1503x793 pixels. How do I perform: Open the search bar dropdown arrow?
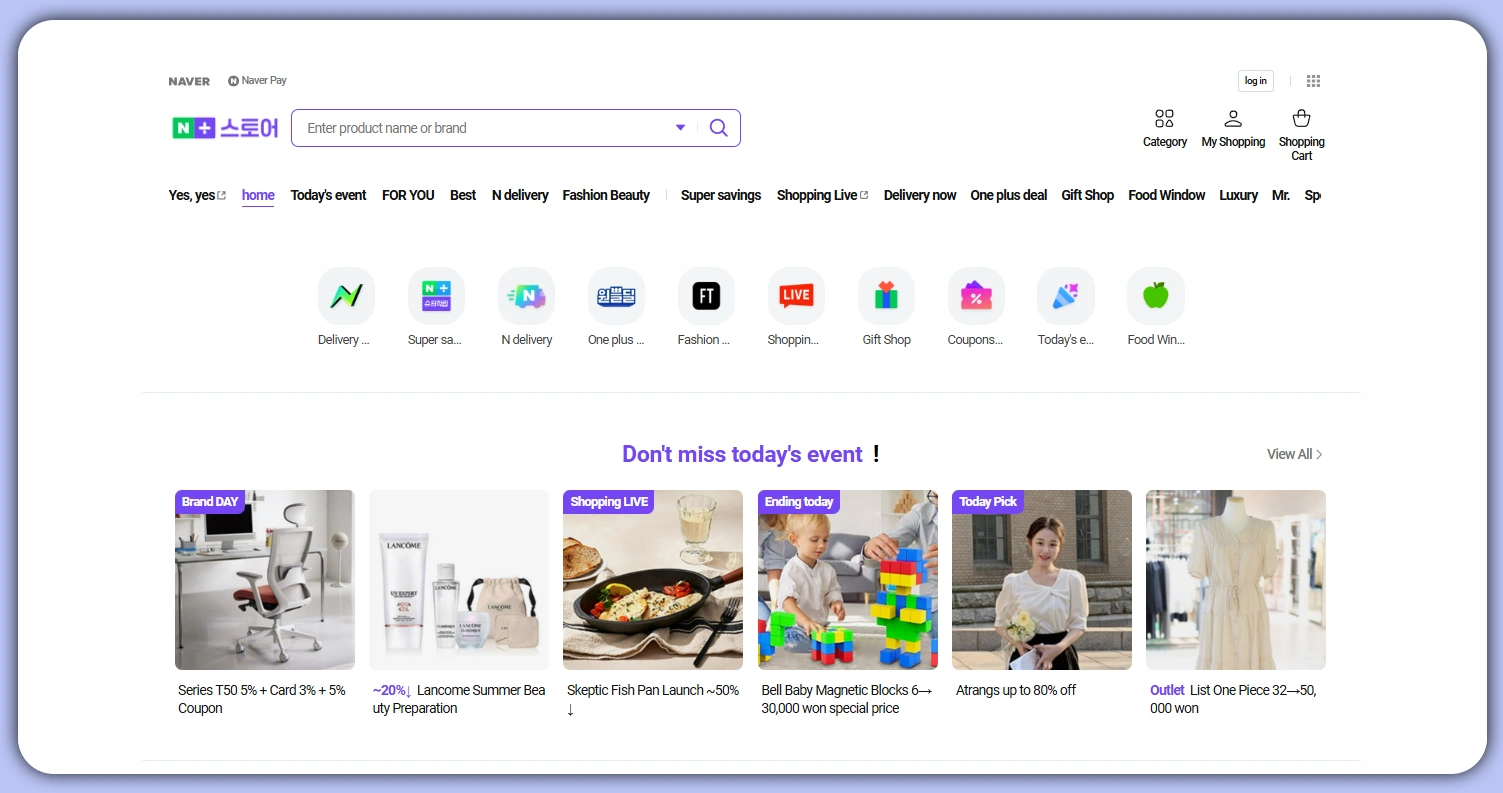[x=681, y=127]
